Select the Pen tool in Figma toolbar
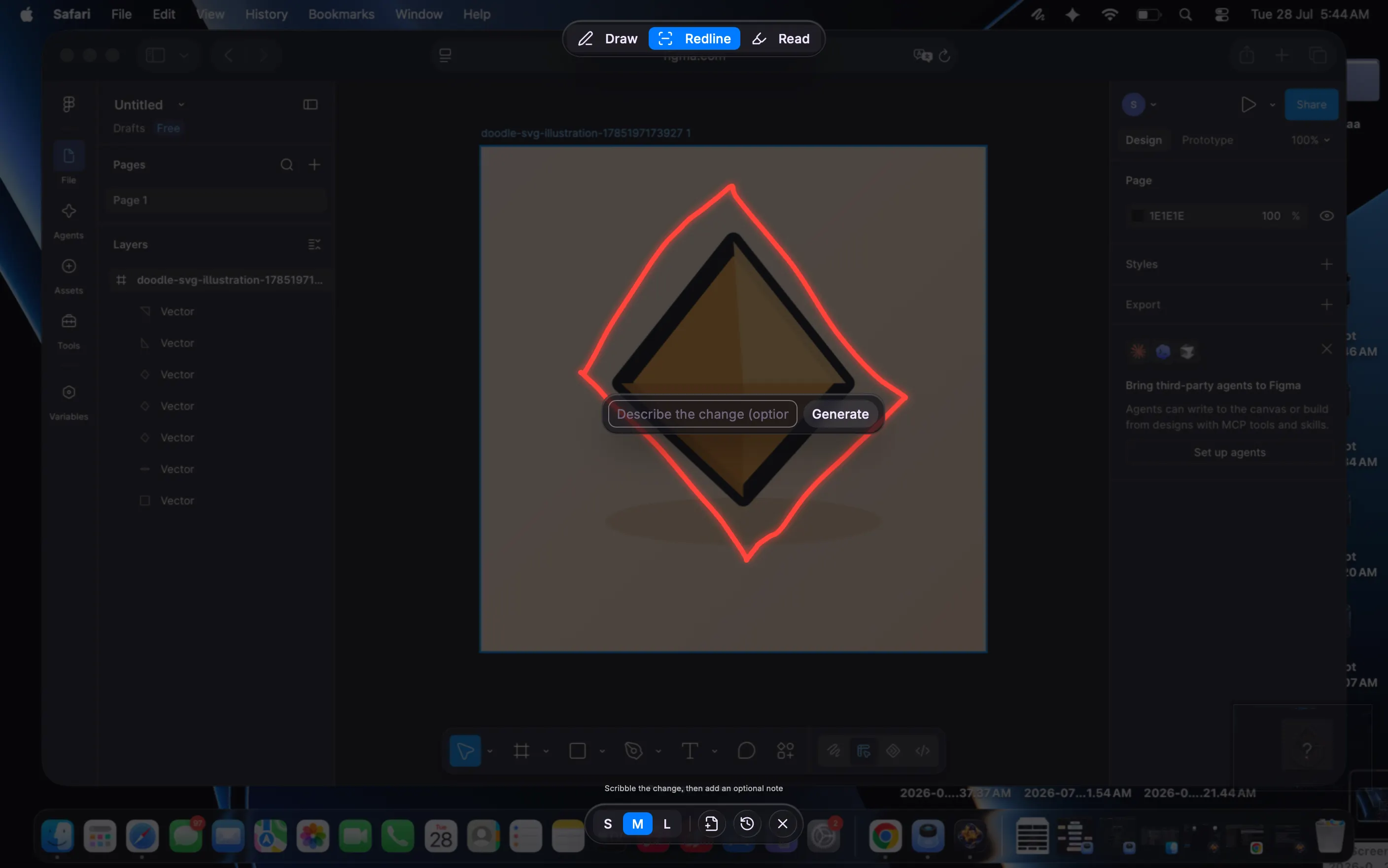 click(x=633, y=750)
